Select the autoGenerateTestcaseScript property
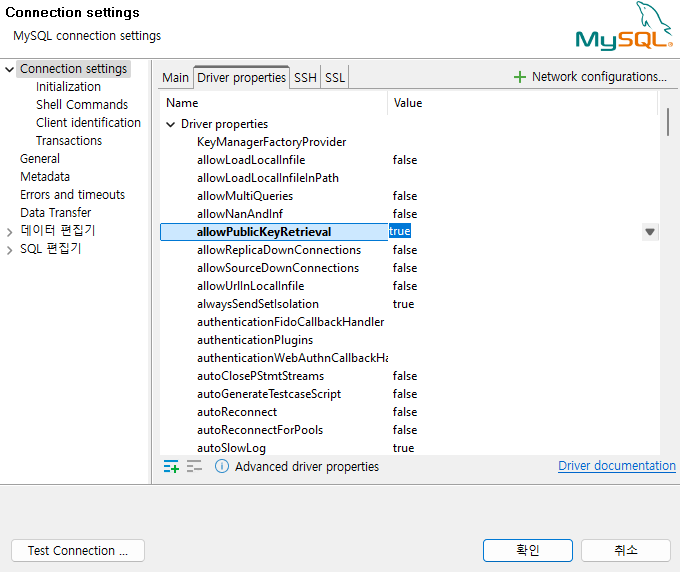Screen dimensions: 680x572 tap(269, 394)
